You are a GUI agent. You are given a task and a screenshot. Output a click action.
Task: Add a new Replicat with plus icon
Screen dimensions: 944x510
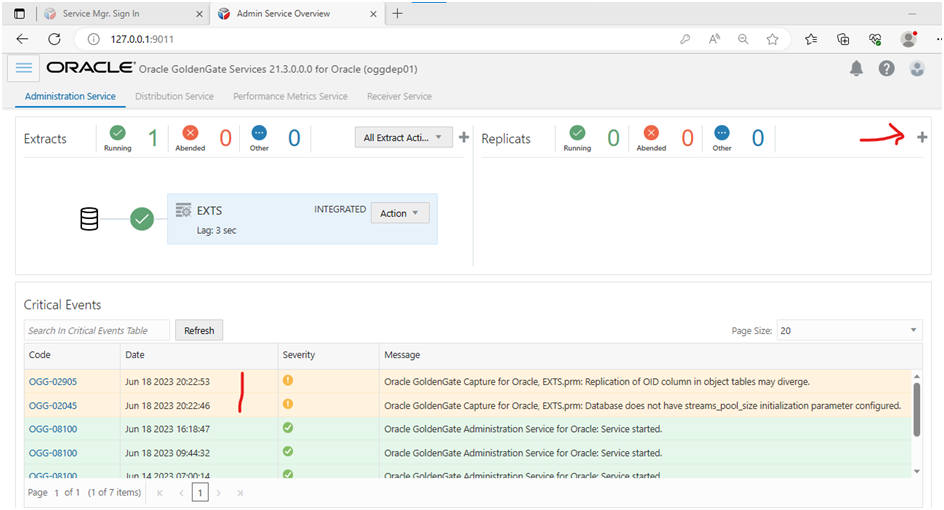[x=922, y=137]
